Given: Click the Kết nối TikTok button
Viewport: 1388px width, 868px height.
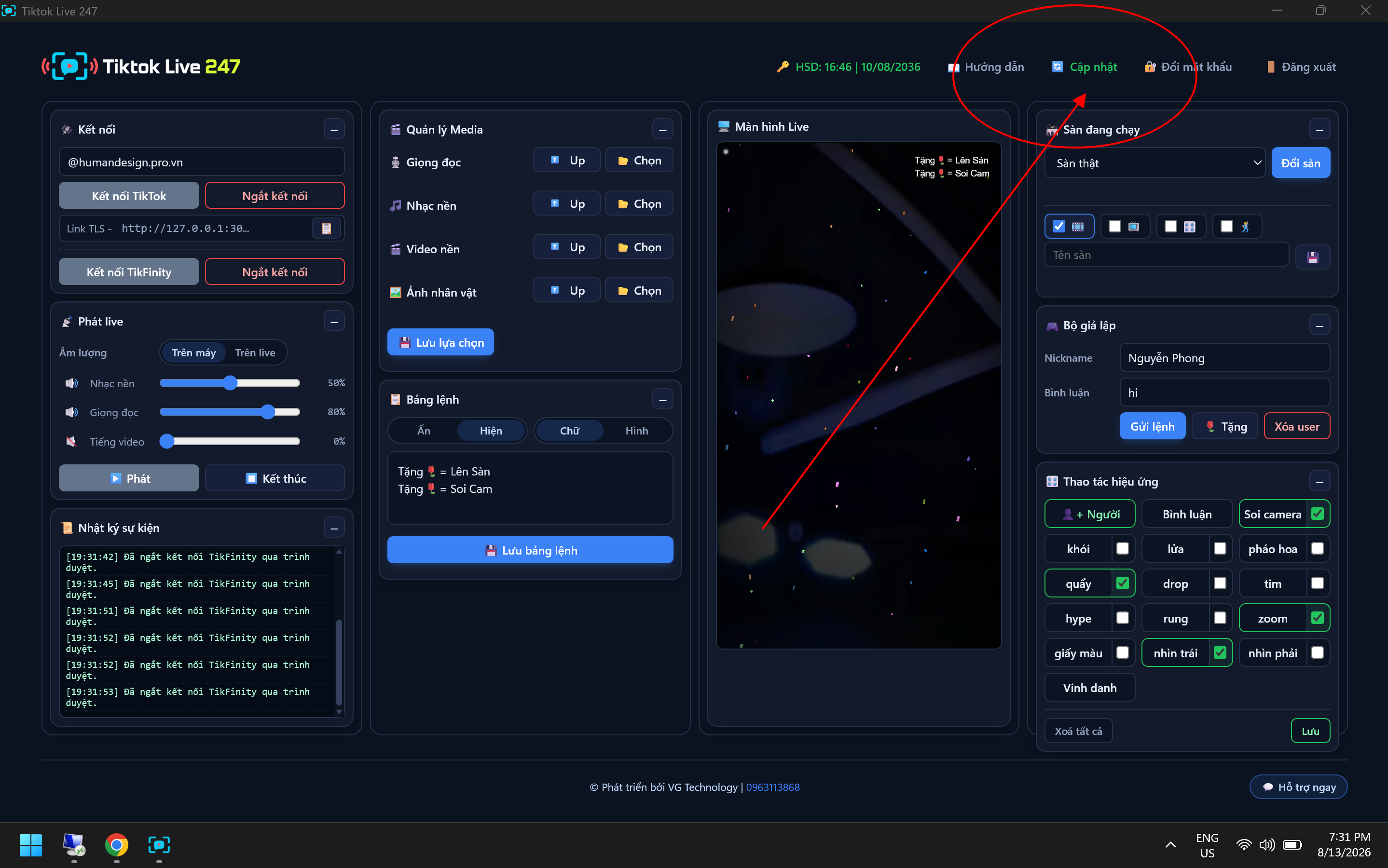Looking at the screenshot, I should tap(129, 196).
